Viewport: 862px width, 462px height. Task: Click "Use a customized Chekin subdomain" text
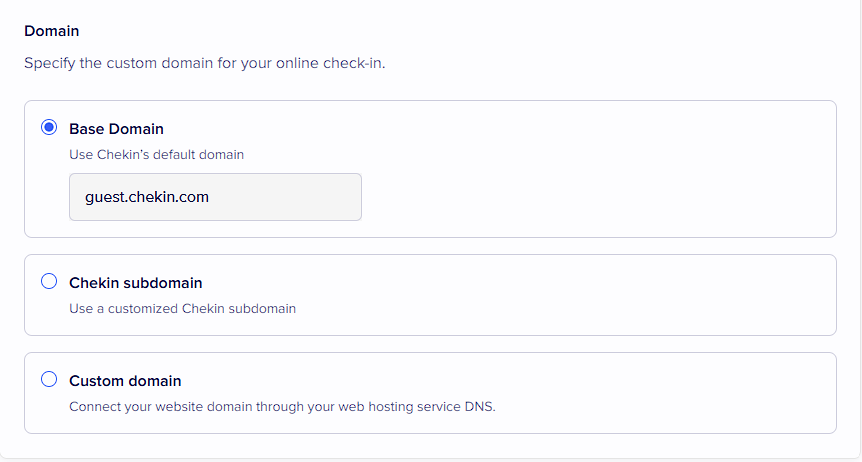tap(182, 309)
